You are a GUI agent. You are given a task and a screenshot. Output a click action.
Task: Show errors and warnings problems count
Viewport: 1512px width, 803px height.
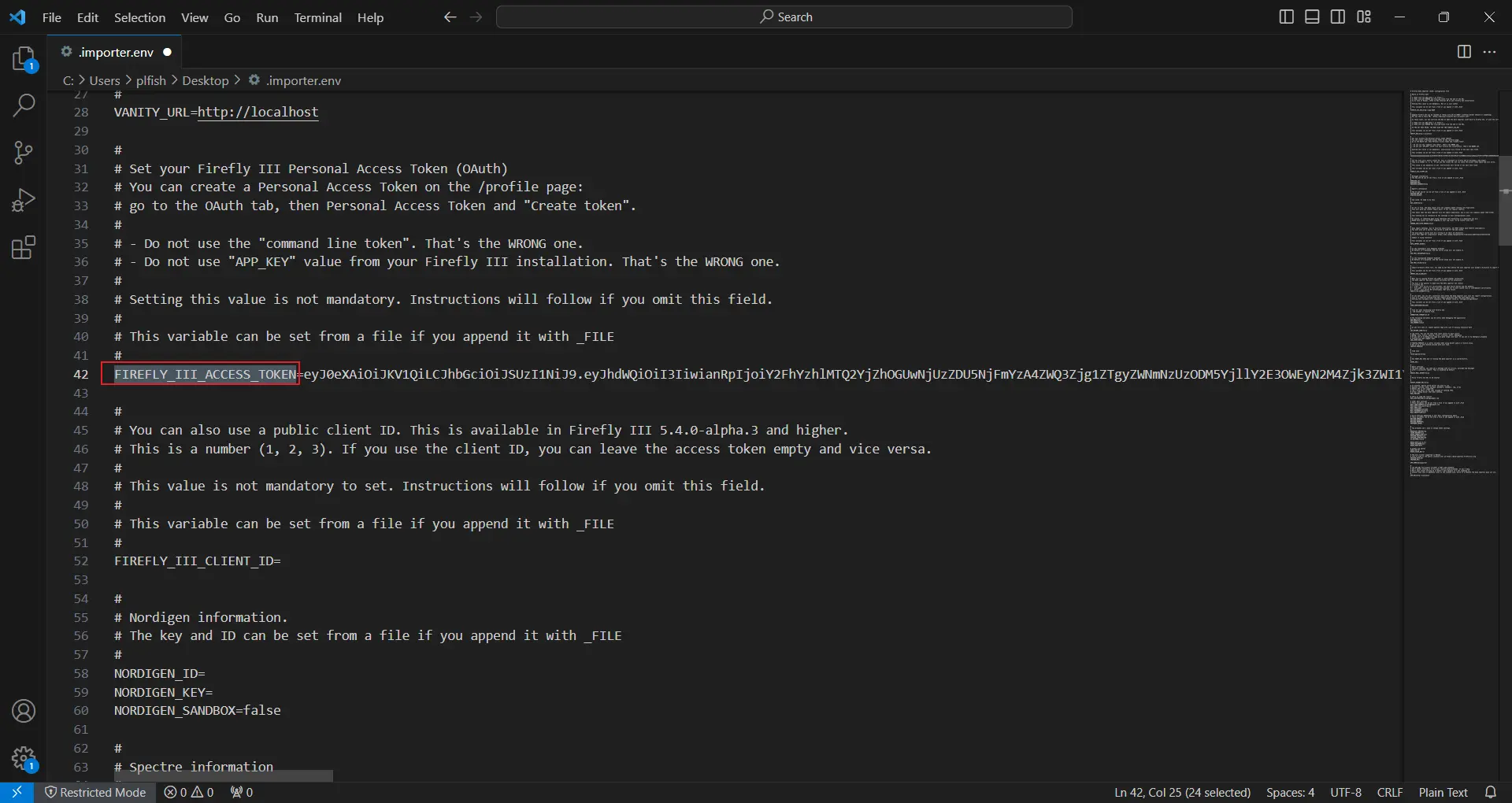pyautogui.click(x=189, y=792)
